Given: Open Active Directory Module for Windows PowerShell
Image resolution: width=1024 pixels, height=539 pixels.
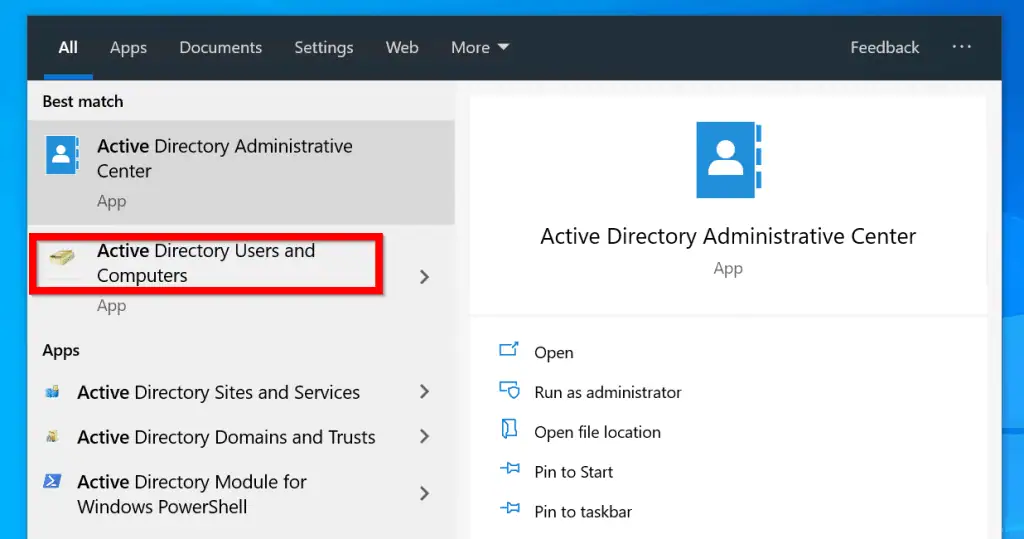Looking at the screenshot, I should [x=191, y=494].
